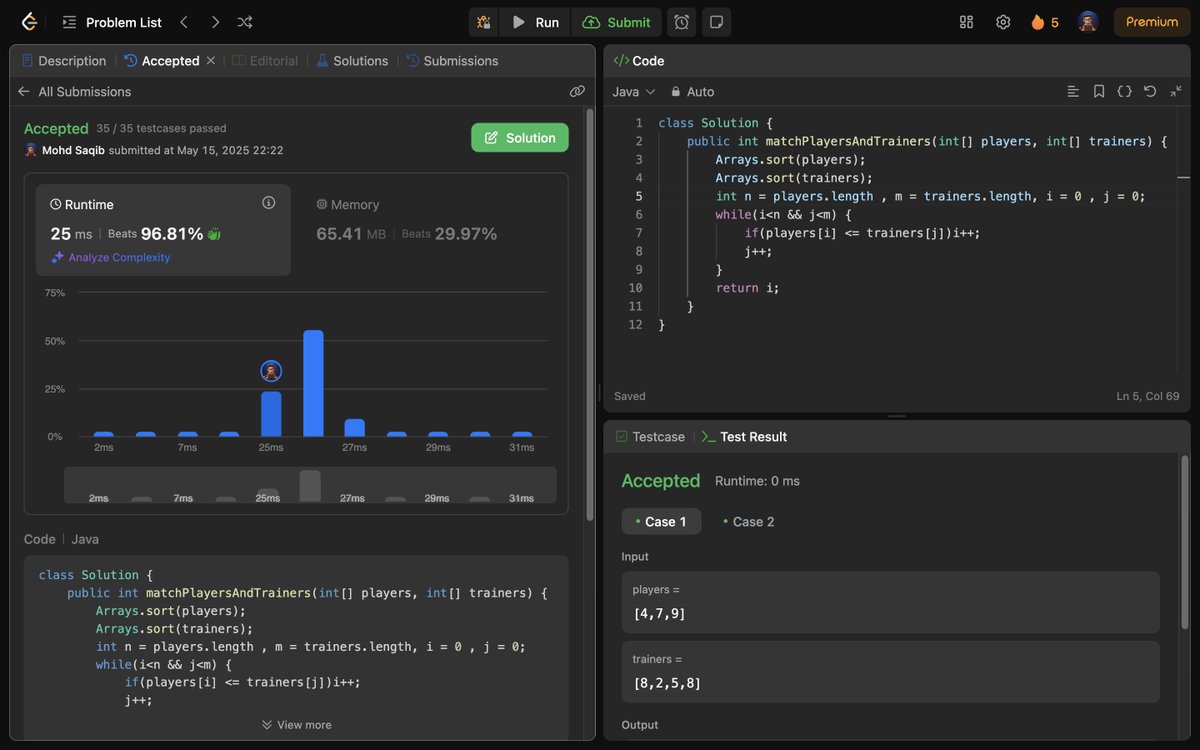
Task: Run the code
Action: [536, 22]
